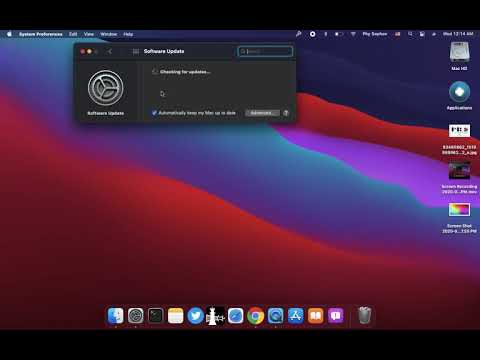
Task: Click the back arrow in Software Update
Action: (x=109, y=51)
